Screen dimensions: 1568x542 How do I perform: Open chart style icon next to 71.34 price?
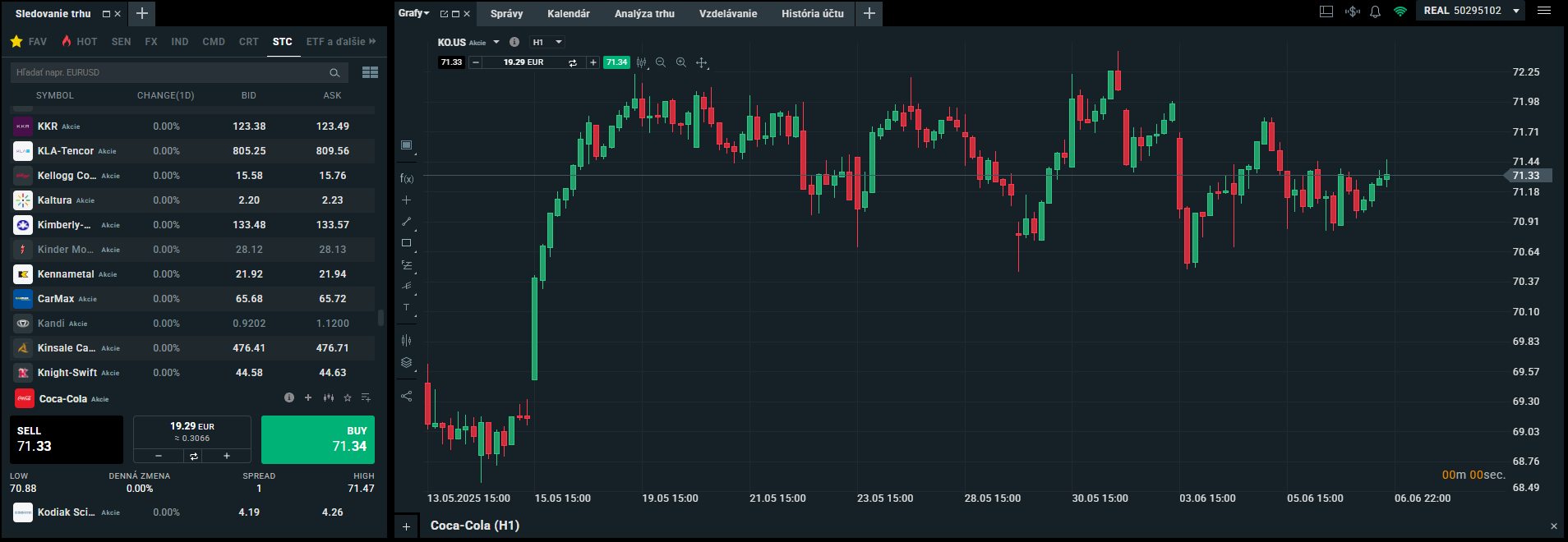641,62
